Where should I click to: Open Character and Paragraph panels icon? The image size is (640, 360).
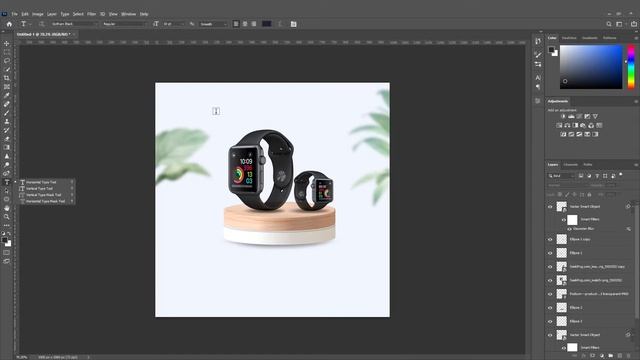pyautogui.click(x=293, y=24)
